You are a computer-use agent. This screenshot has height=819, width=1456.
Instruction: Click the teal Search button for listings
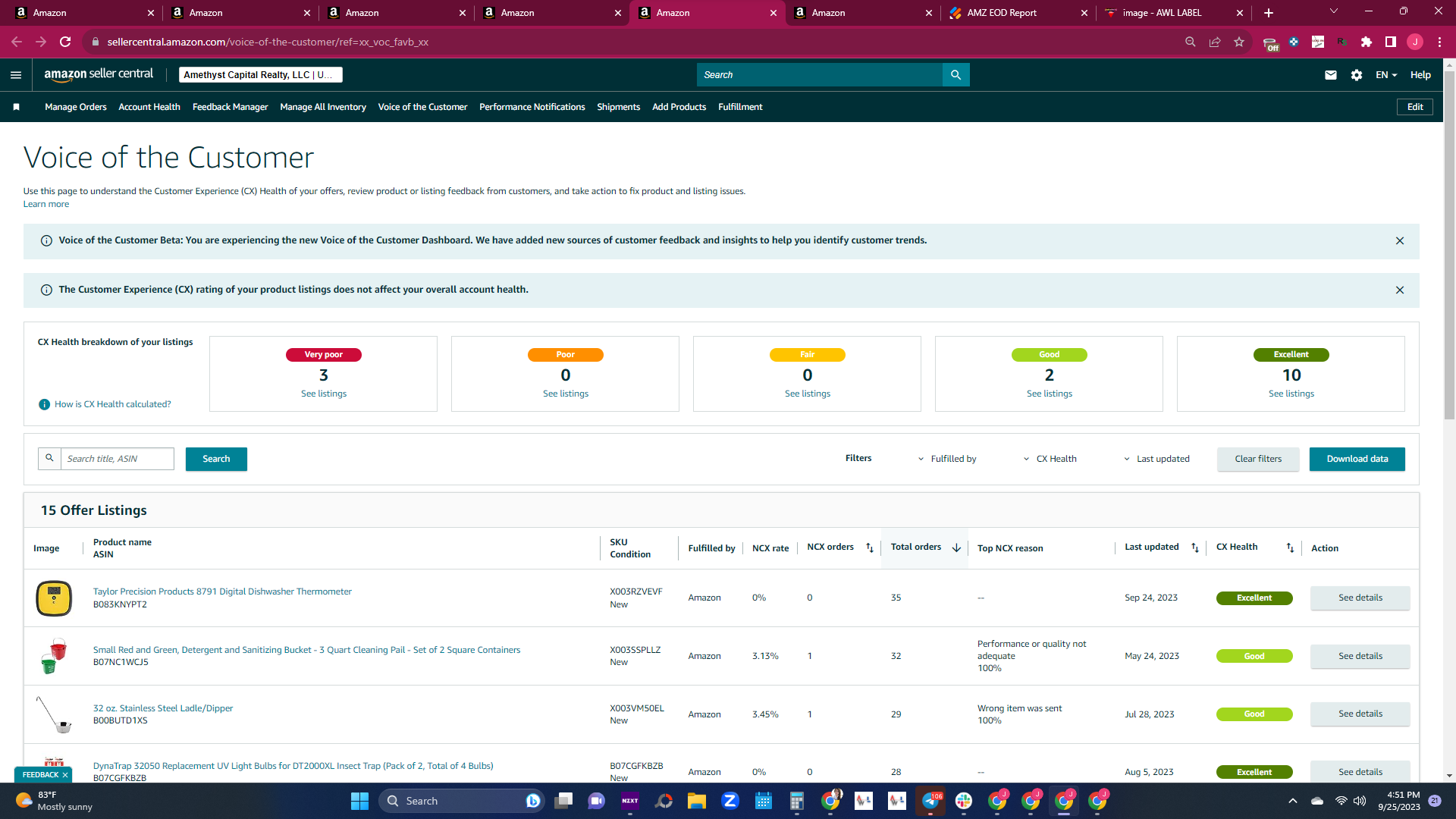click(x=216, y=460)
